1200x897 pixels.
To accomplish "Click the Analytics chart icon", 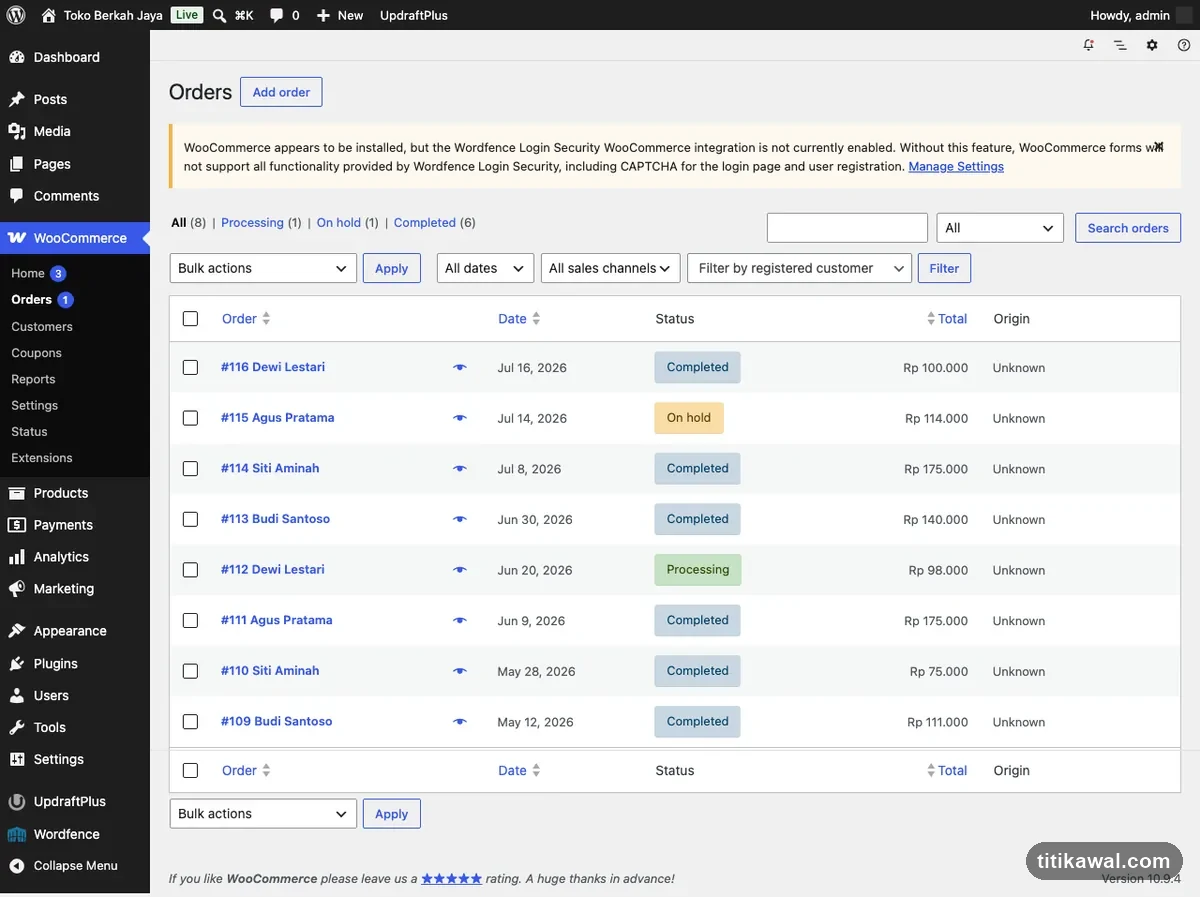I will [x=17, y=557].
